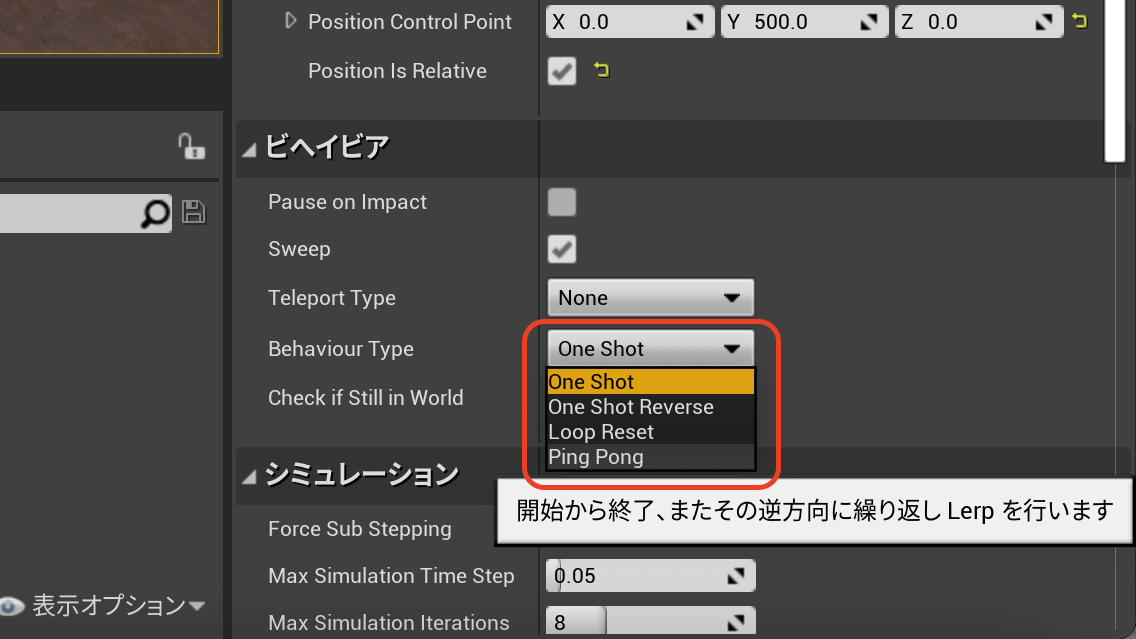Collapse the Behaviour Type dropdown
This screenshot has height=639, width=1136.
click(x=650, y=349)
